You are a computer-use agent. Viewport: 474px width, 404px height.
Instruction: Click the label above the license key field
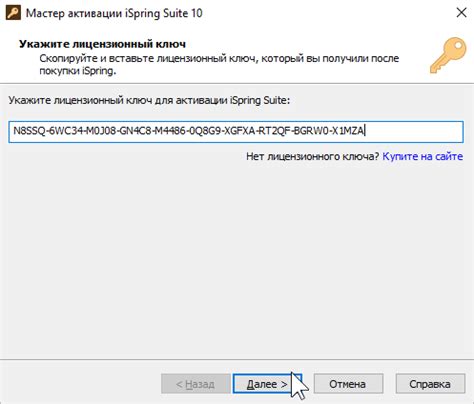(149, 100)
